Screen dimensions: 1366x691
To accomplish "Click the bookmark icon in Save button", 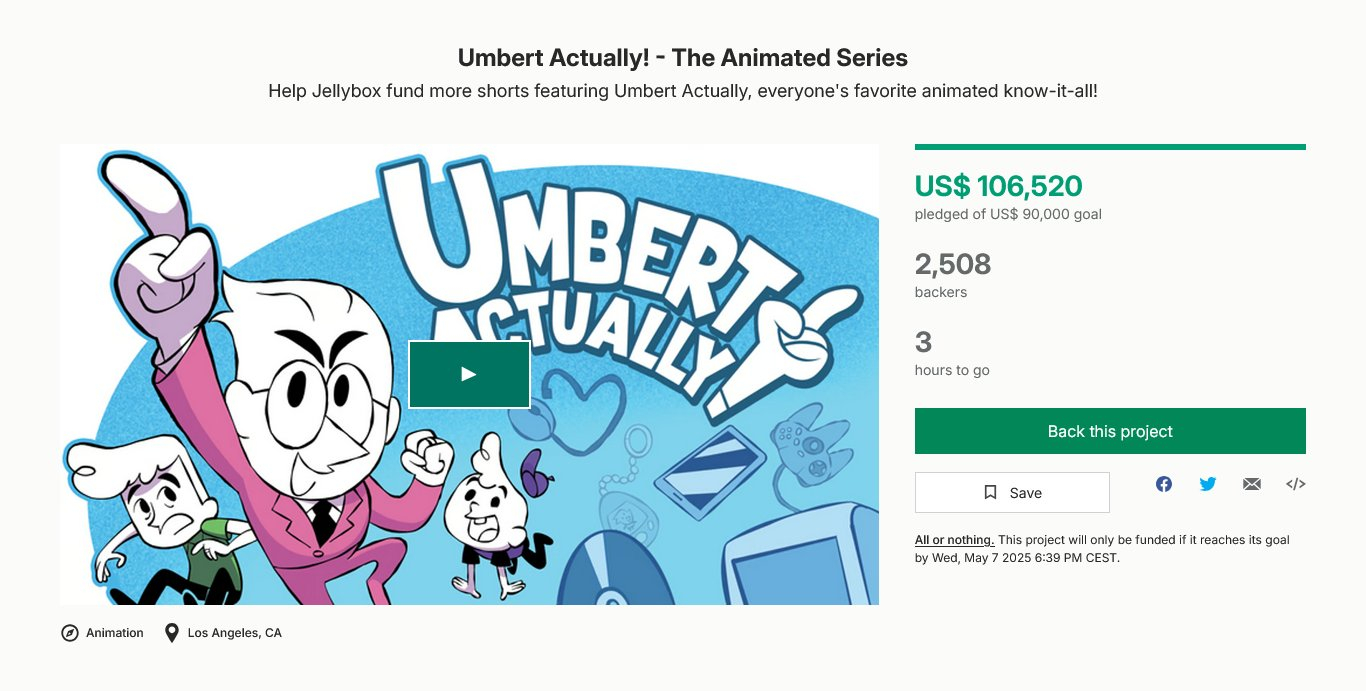I will coord(991,492).
